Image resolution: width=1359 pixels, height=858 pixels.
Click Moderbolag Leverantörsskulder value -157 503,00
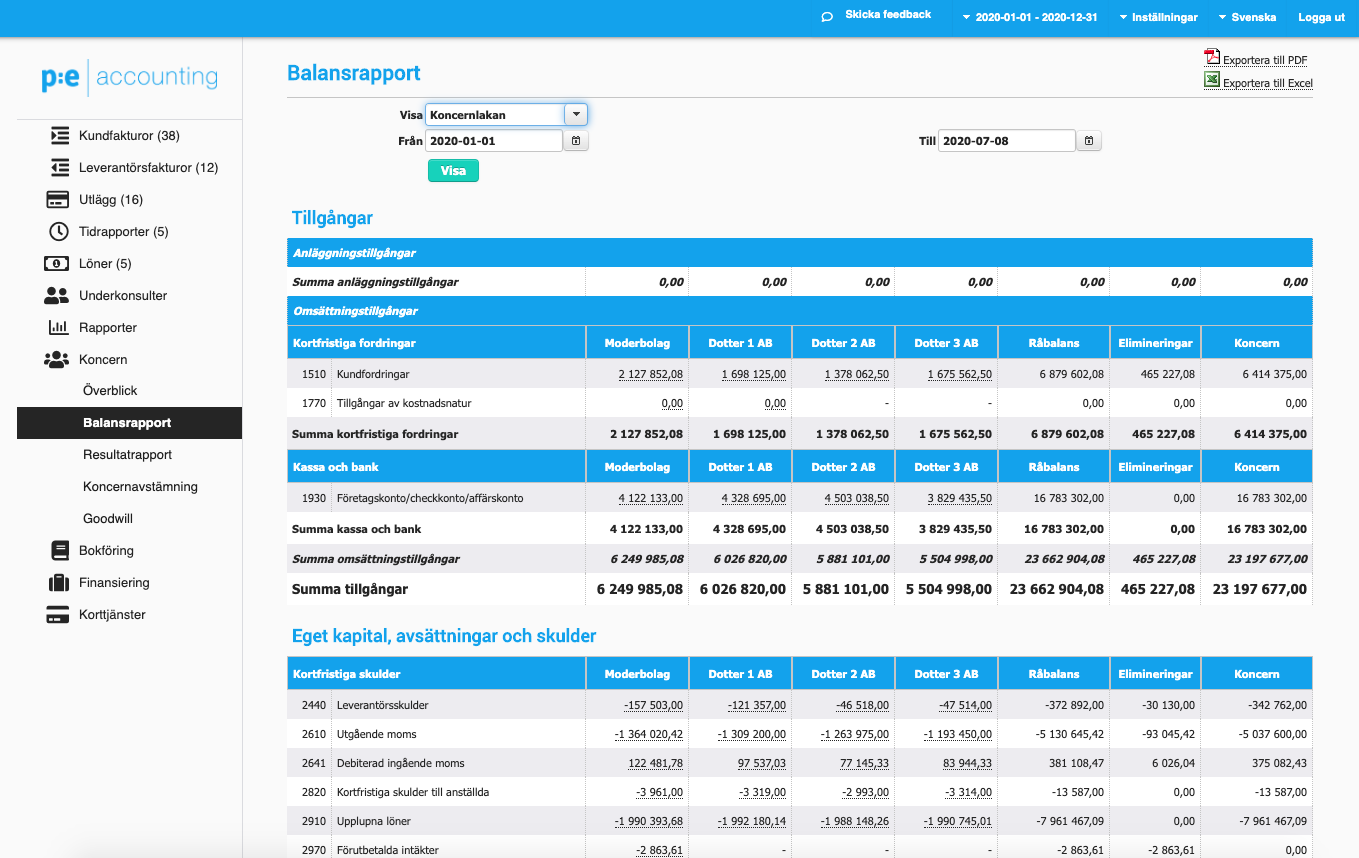[x=653, y=705]
